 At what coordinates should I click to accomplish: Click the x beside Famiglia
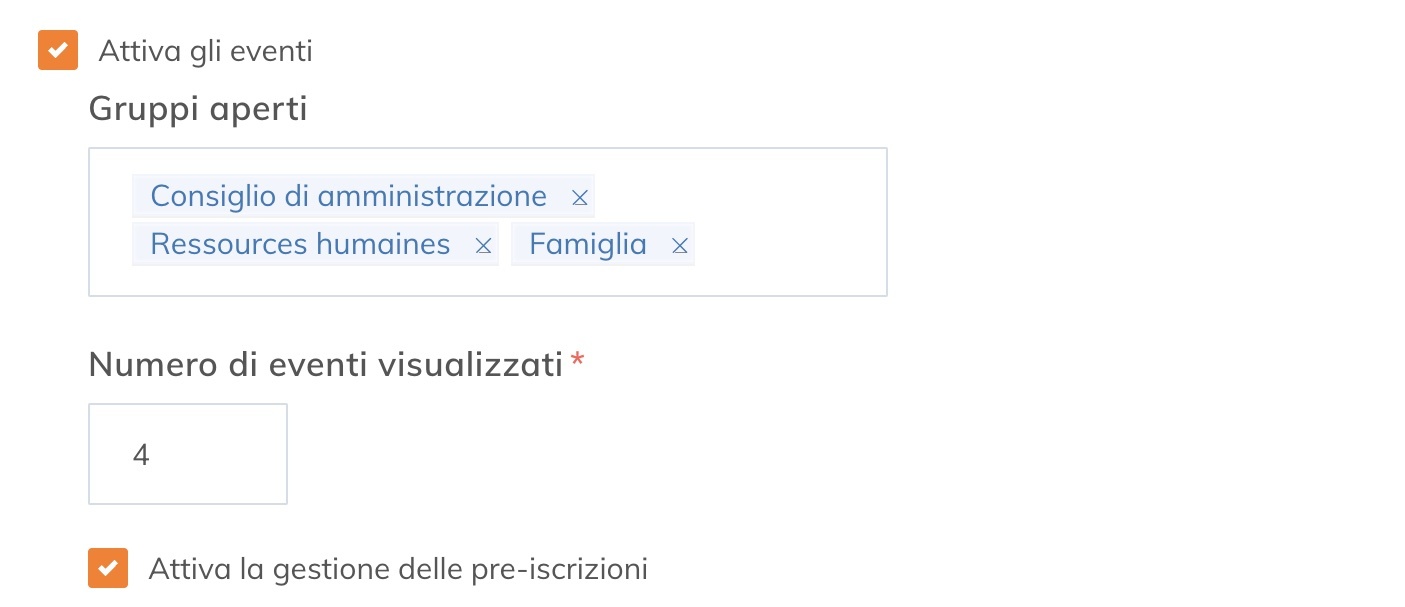click(x=679, y=244)
